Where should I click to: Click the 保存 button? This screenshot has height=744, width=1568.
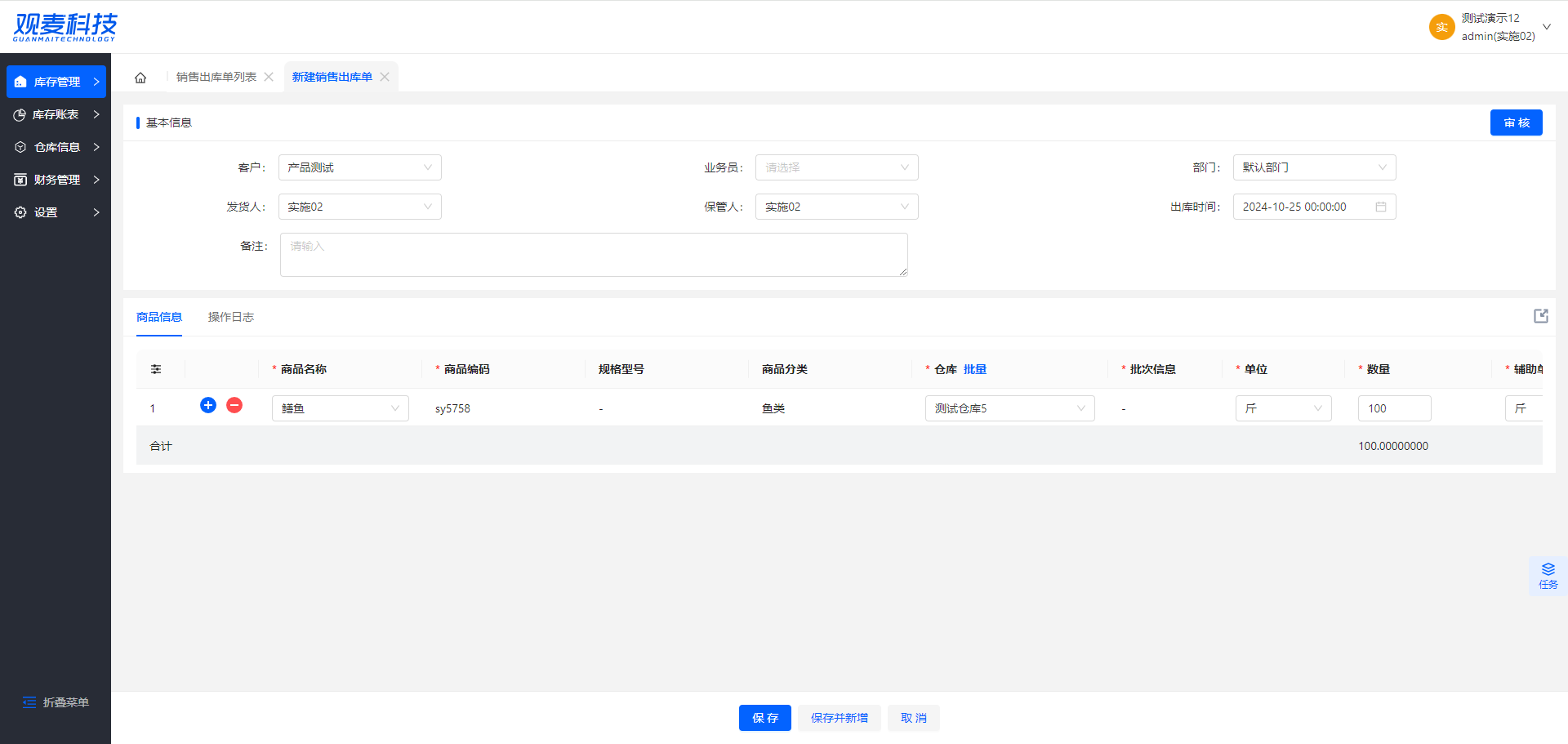(x=765, y=718)
